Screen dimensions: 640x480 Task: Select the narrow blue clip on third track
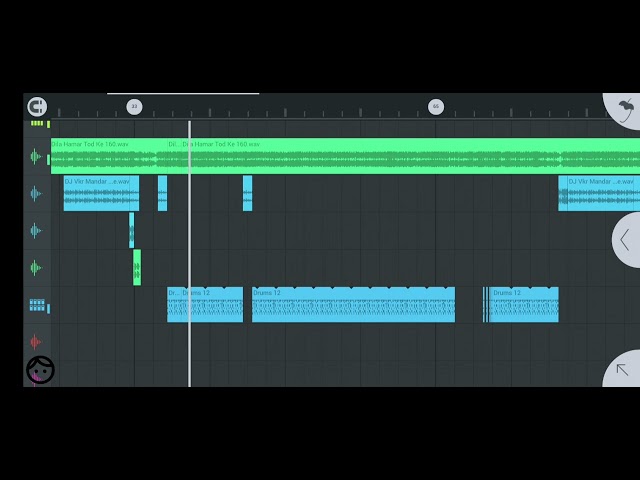tap(131, 230)
